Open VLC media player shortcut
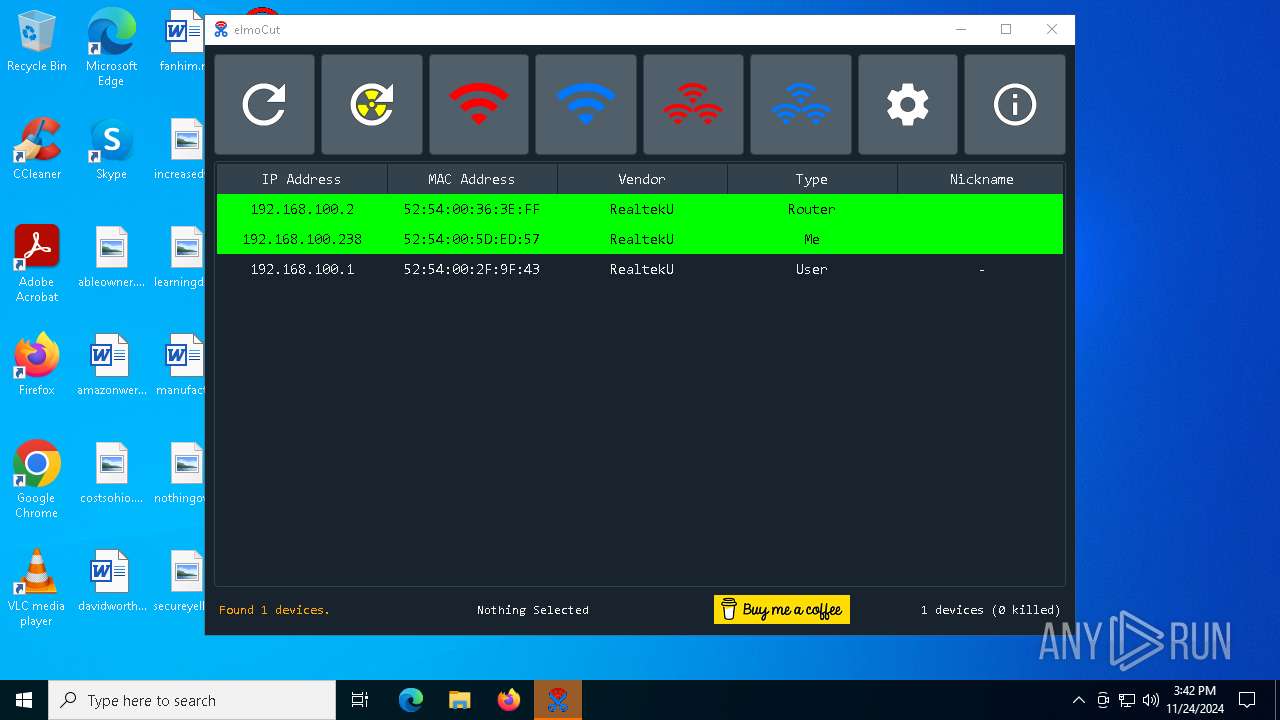 [x=37, y=587]
